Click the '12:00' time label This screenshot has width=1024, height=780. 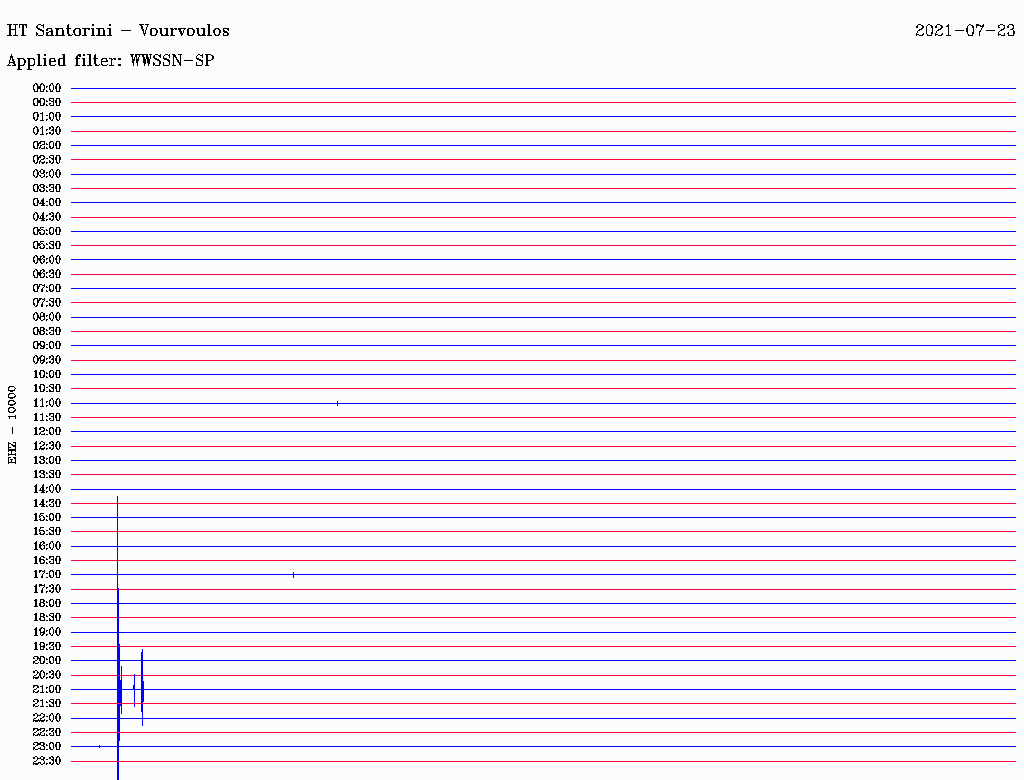point(47,432)
